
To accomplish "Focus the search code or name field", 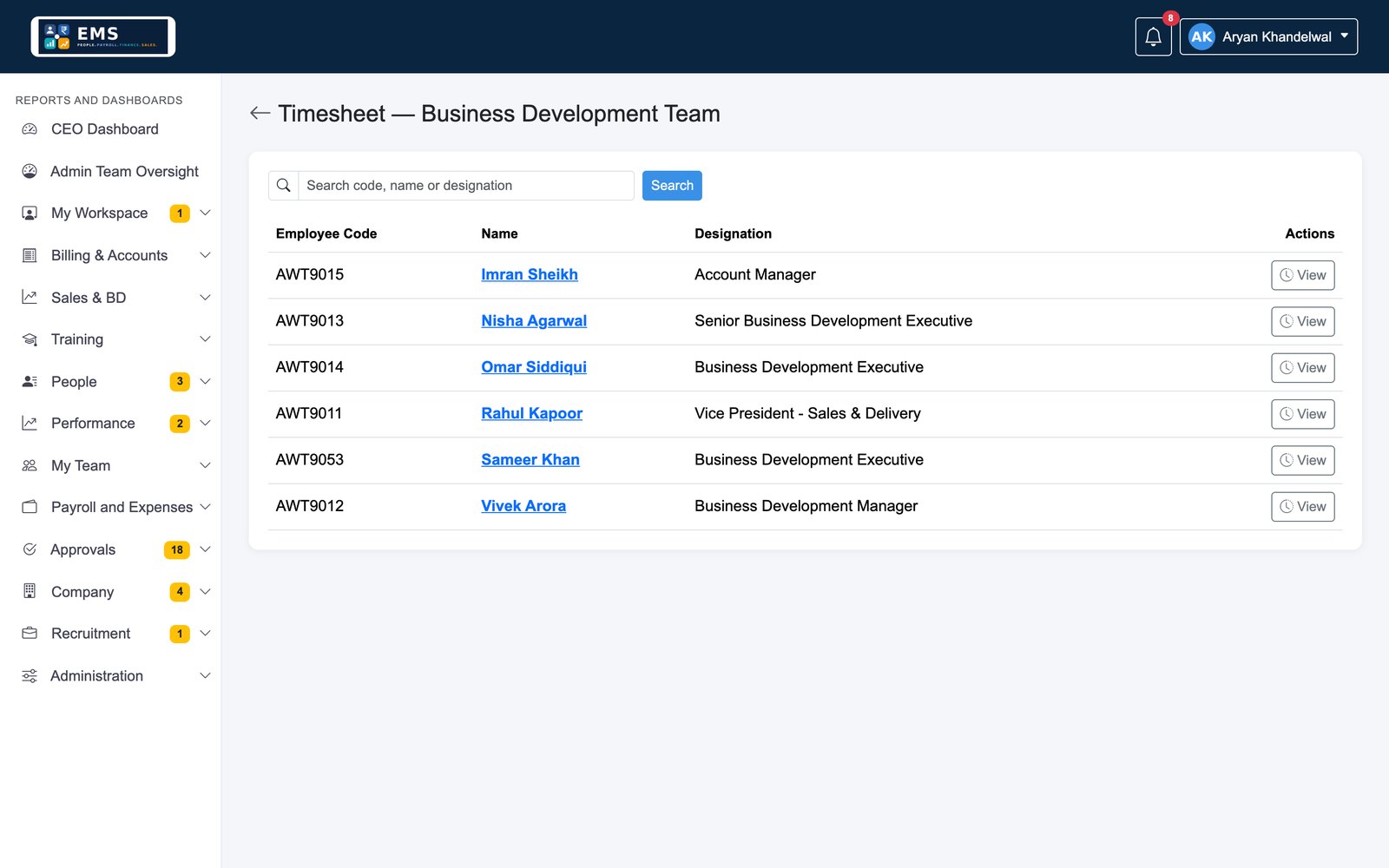I will [466, 186].
